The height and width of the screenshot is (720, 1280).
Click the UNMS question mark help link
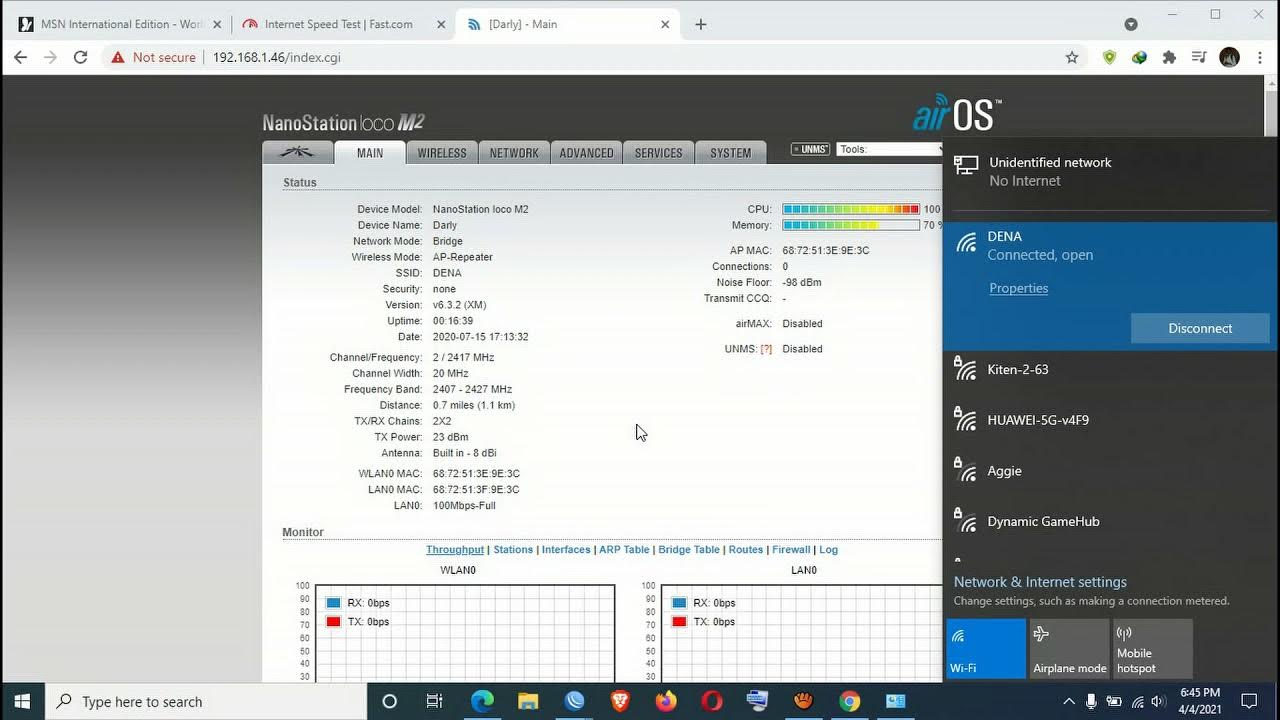766,349
